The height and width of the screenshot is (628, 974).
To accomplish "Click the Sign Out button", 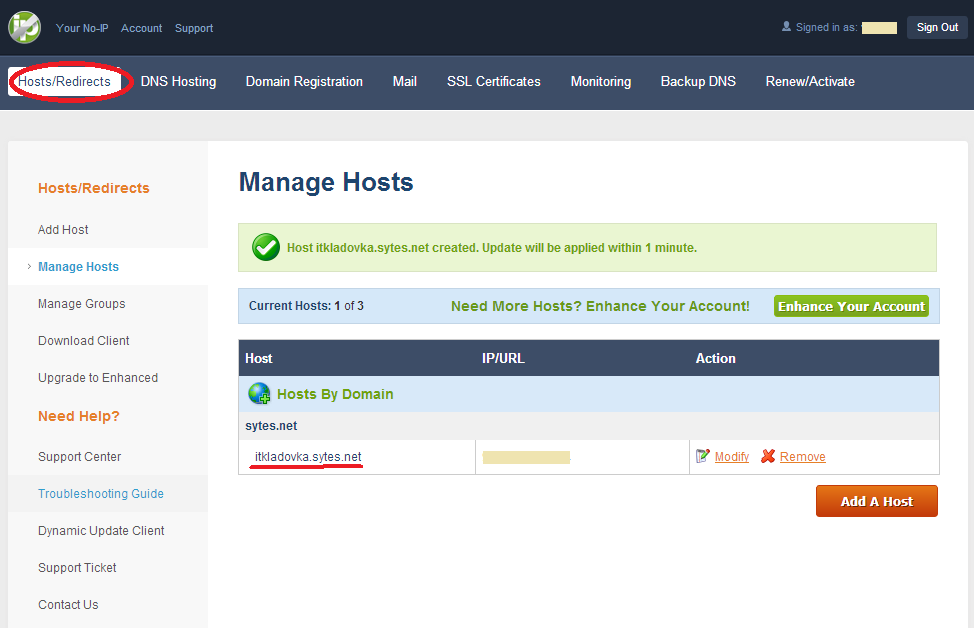I will click(937, 27).
